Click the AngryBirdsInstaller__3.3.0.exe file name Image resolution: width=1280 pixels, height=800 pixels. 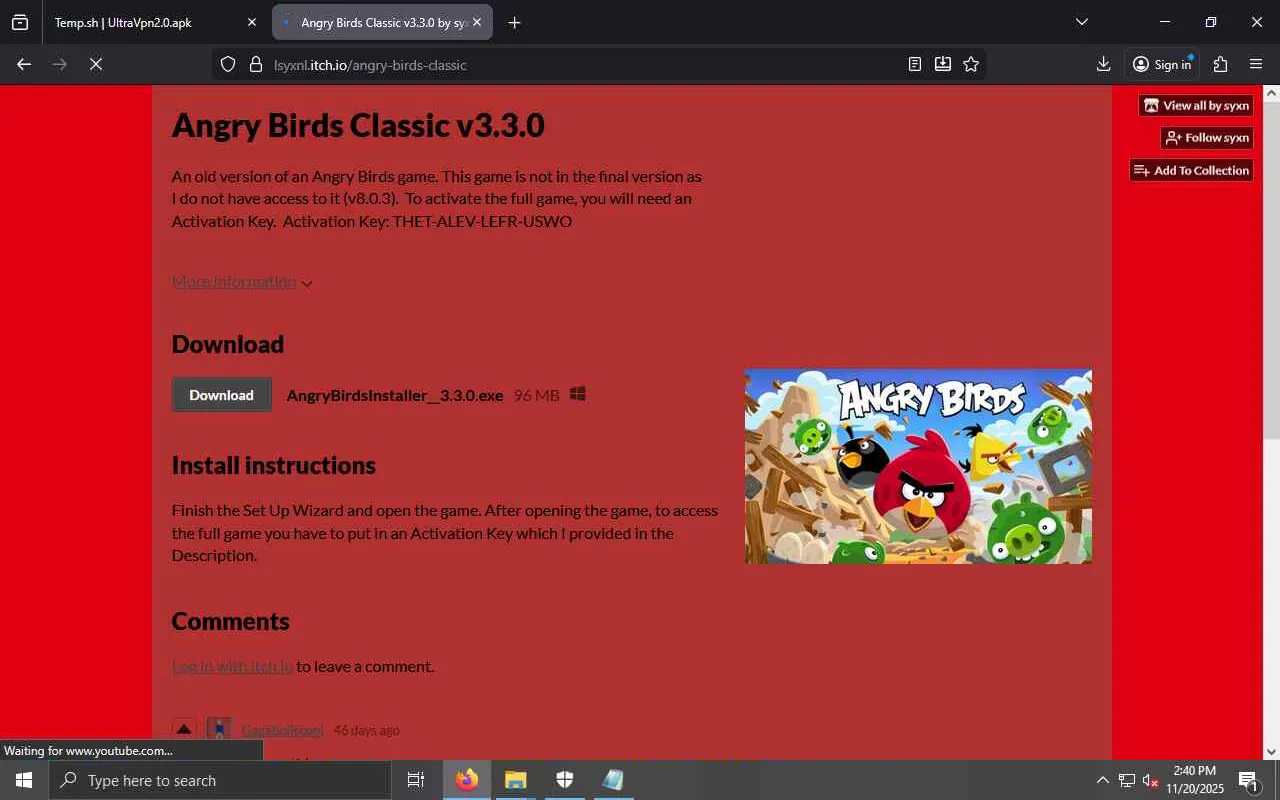click(395, 395)
